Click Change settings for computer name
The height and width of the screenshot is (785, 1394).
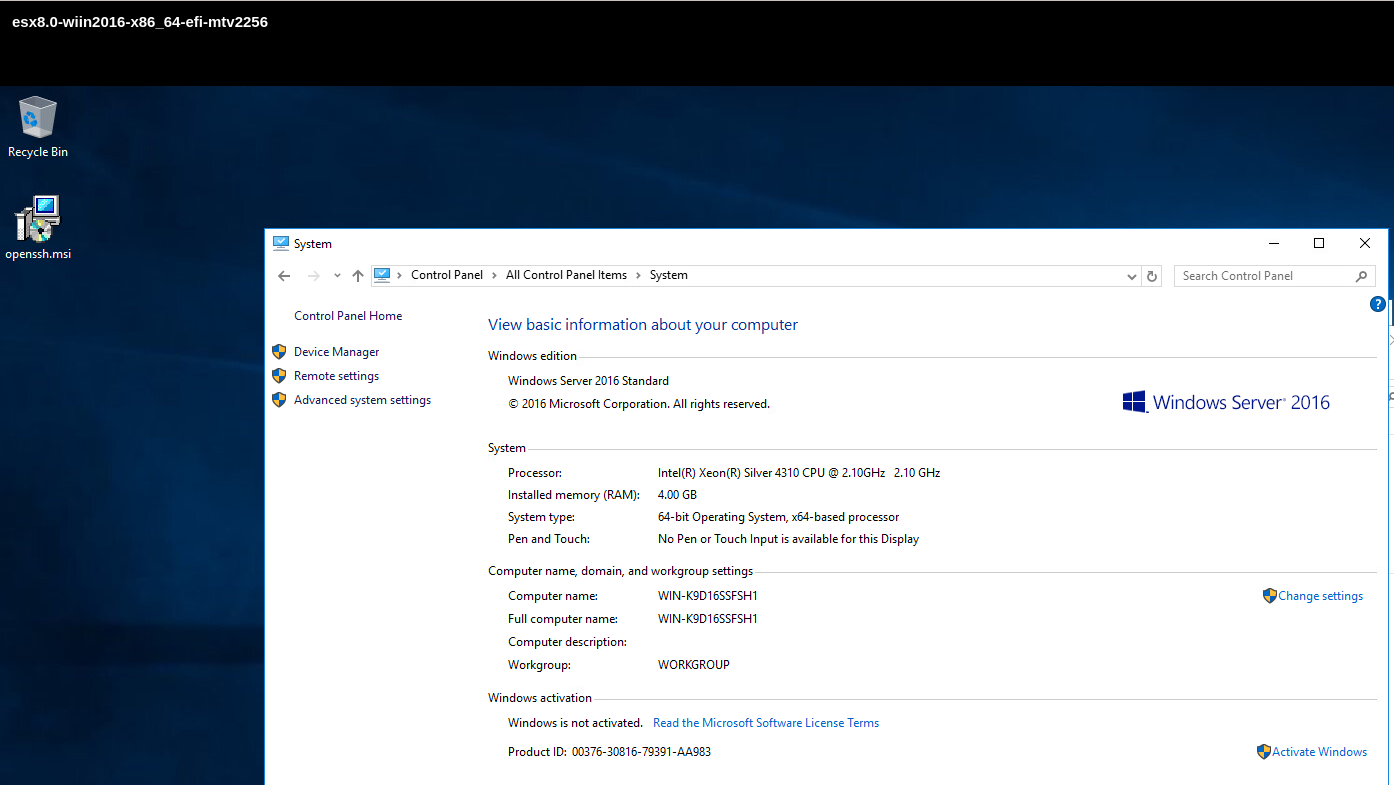coord(1320,596)
